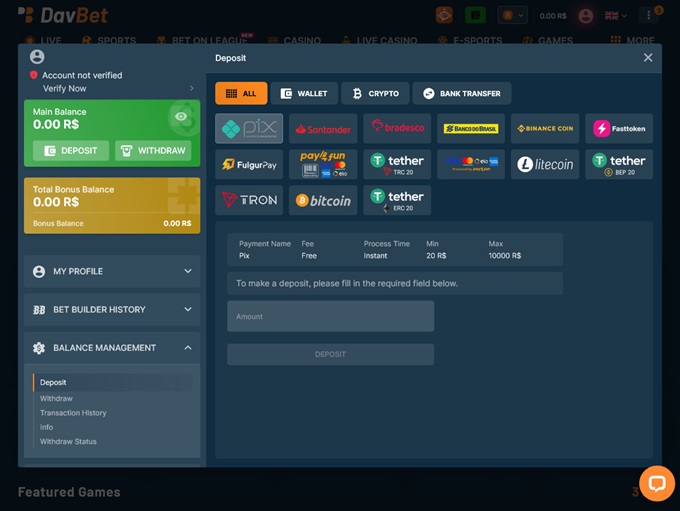Click Verify Now link

[64, 89]
